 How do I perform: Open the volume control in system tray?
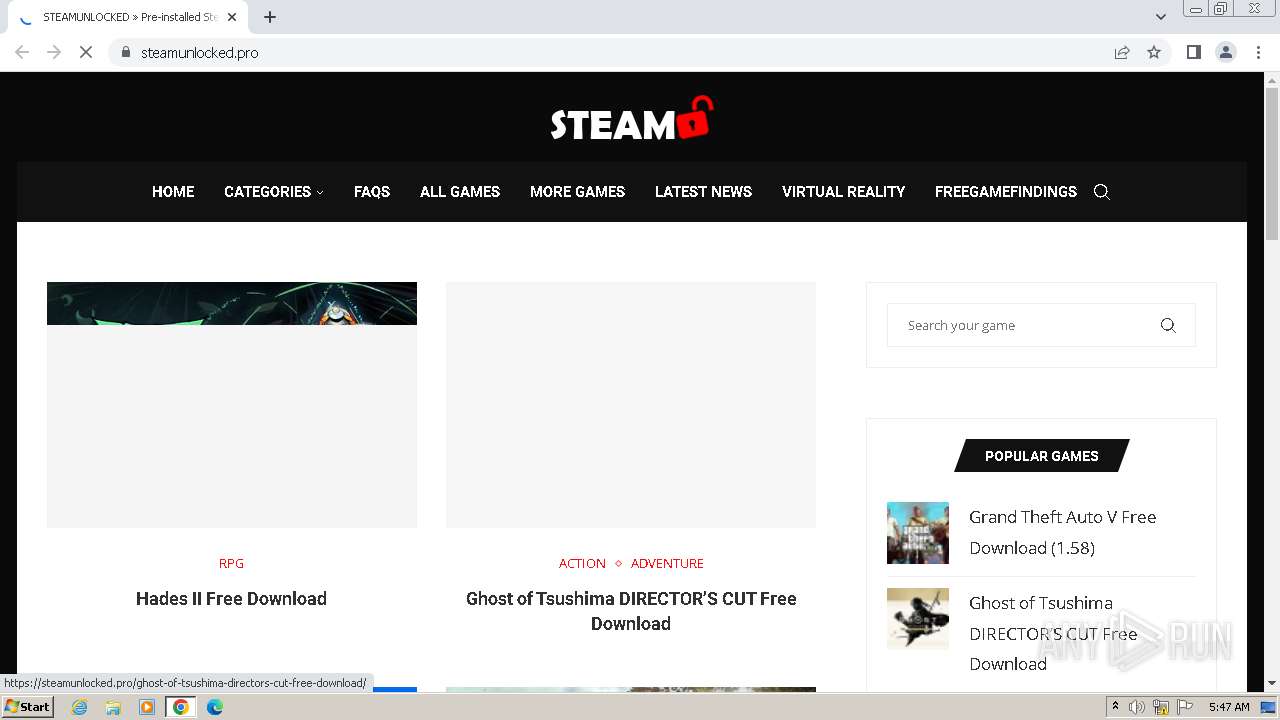[x=1137, y=707]
